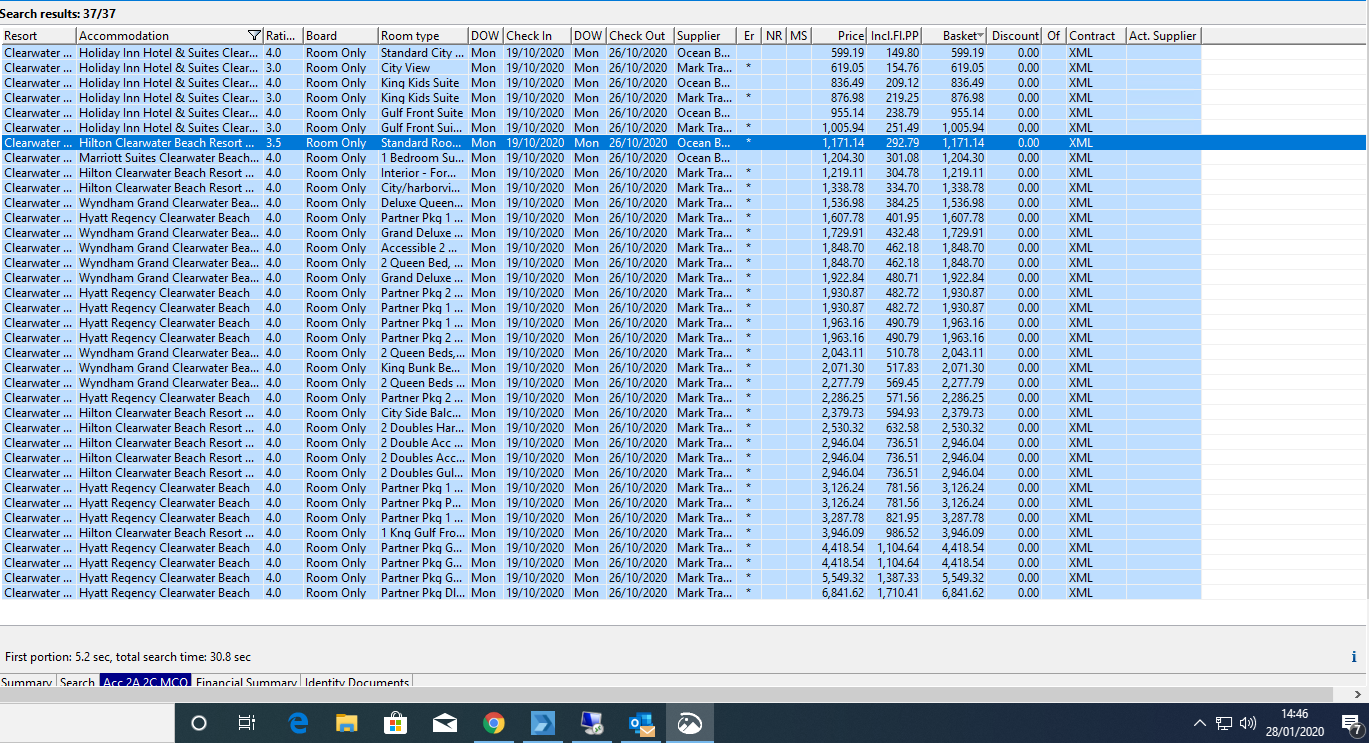This screenshot has height=743, width=1369.
Task: Click the right arrow of horizontal scrollbar
Action: tap(1357, 694)
